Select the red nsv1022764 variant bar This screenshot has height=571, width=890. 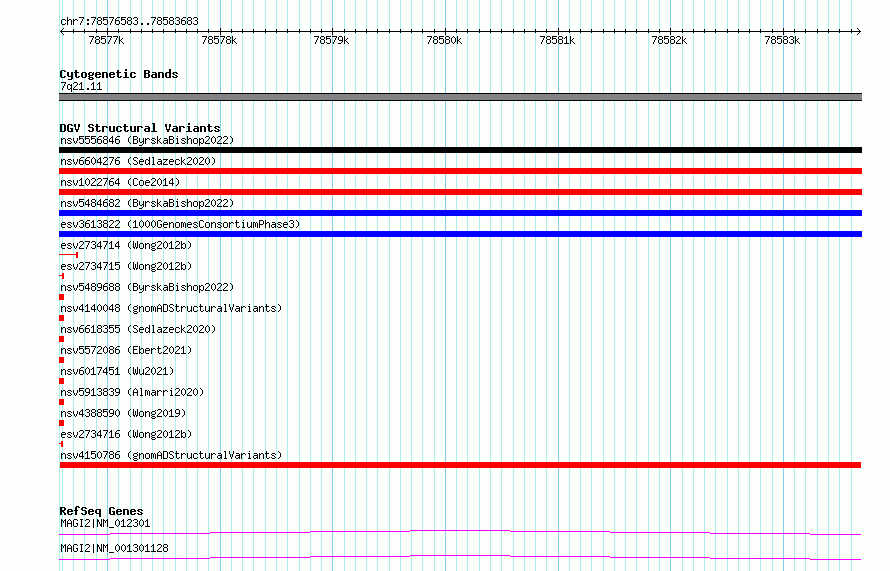tap(460, 192)
